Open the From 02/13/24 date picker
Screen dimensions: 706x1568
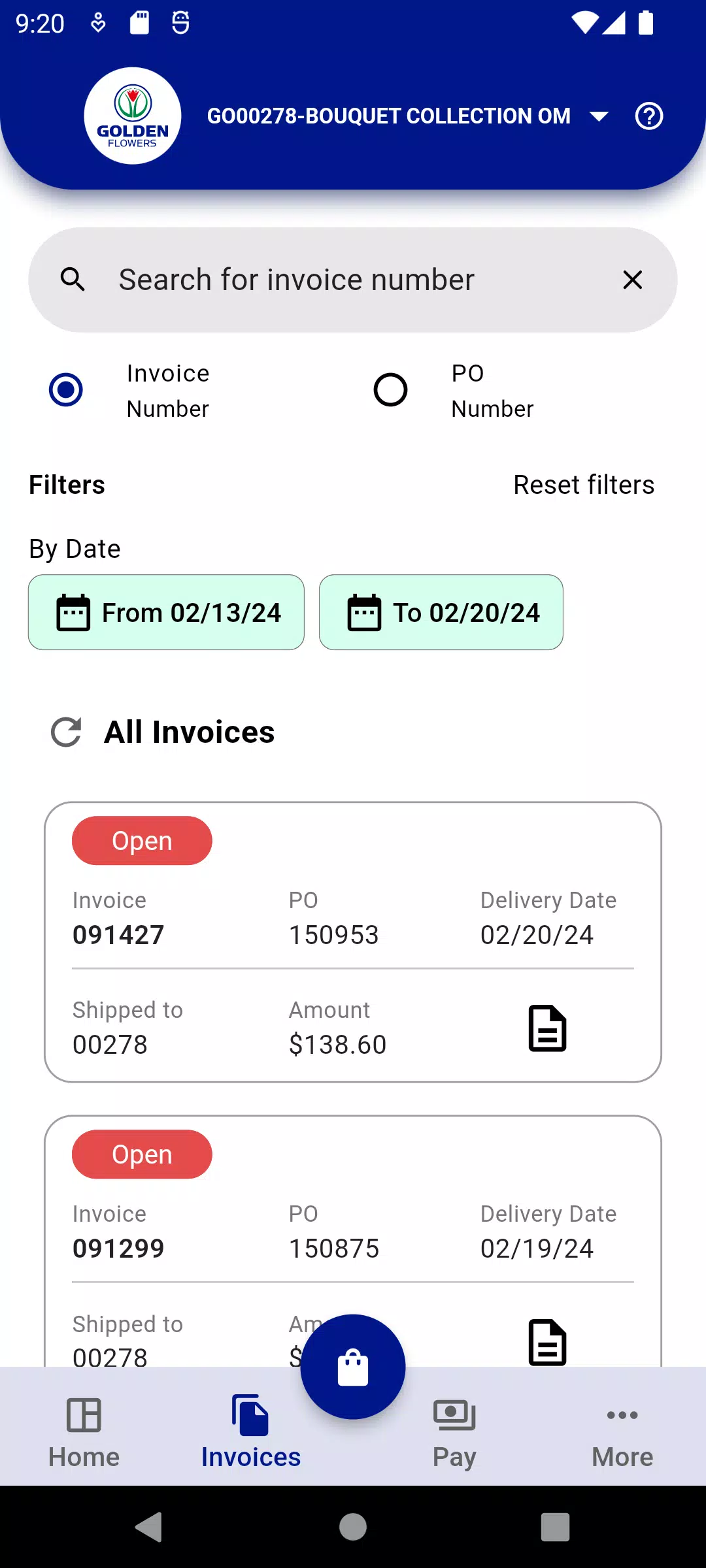(x=166, y=612)
